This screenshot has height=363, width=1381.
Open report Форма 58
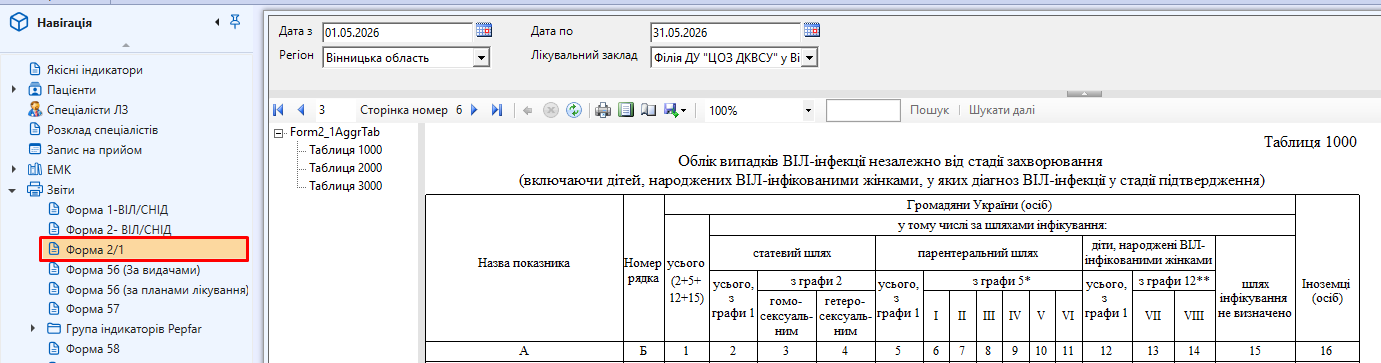point(92,348)
